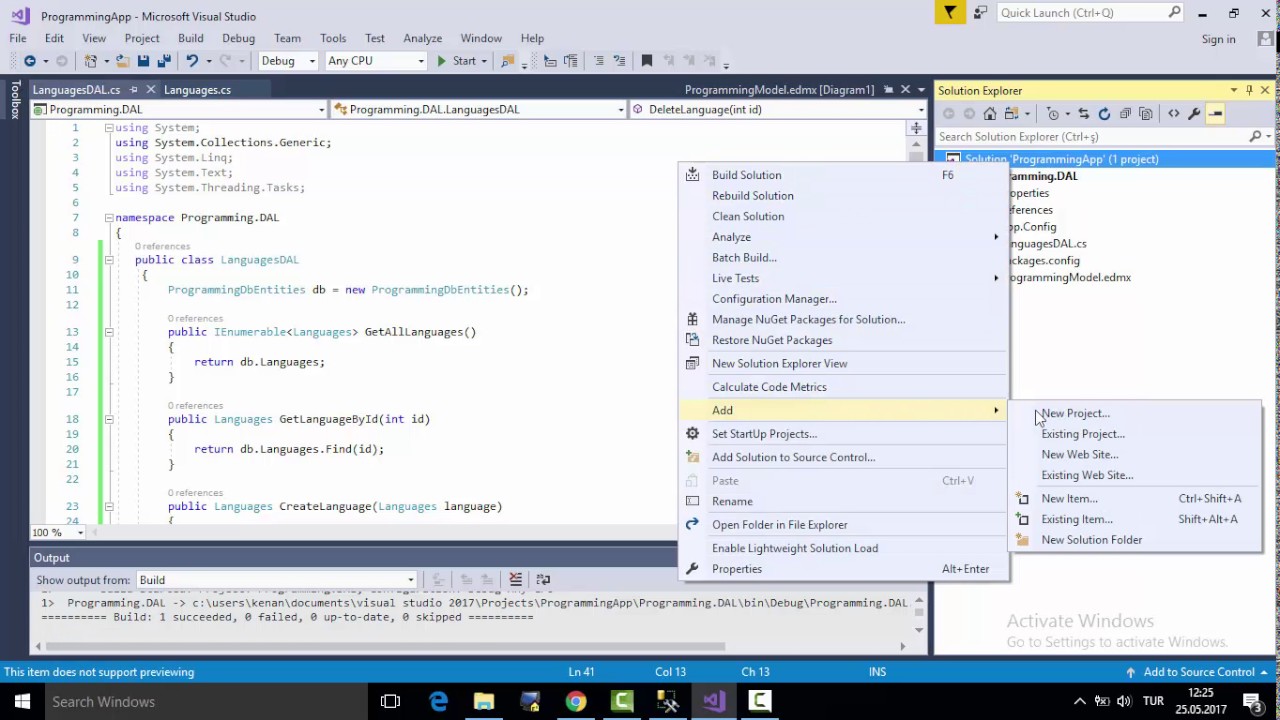
Task: Collapse the LanguagesDAL class code block
Action: point(109,260)
